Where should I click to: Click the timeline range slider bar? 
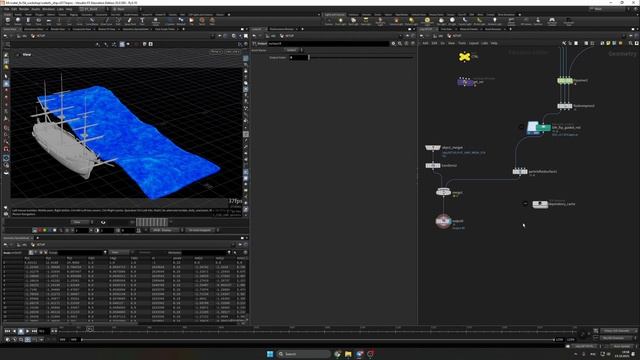[318, 340]
